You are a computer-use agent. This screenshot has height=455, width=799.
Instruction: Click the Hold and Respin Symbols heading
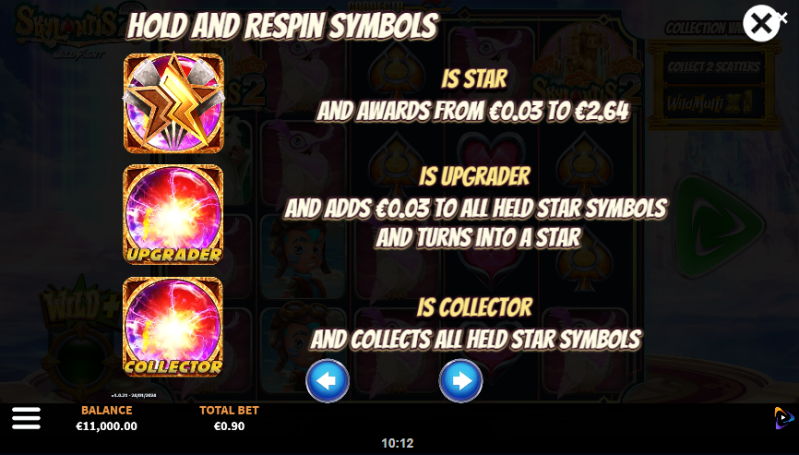pos(282,25)
